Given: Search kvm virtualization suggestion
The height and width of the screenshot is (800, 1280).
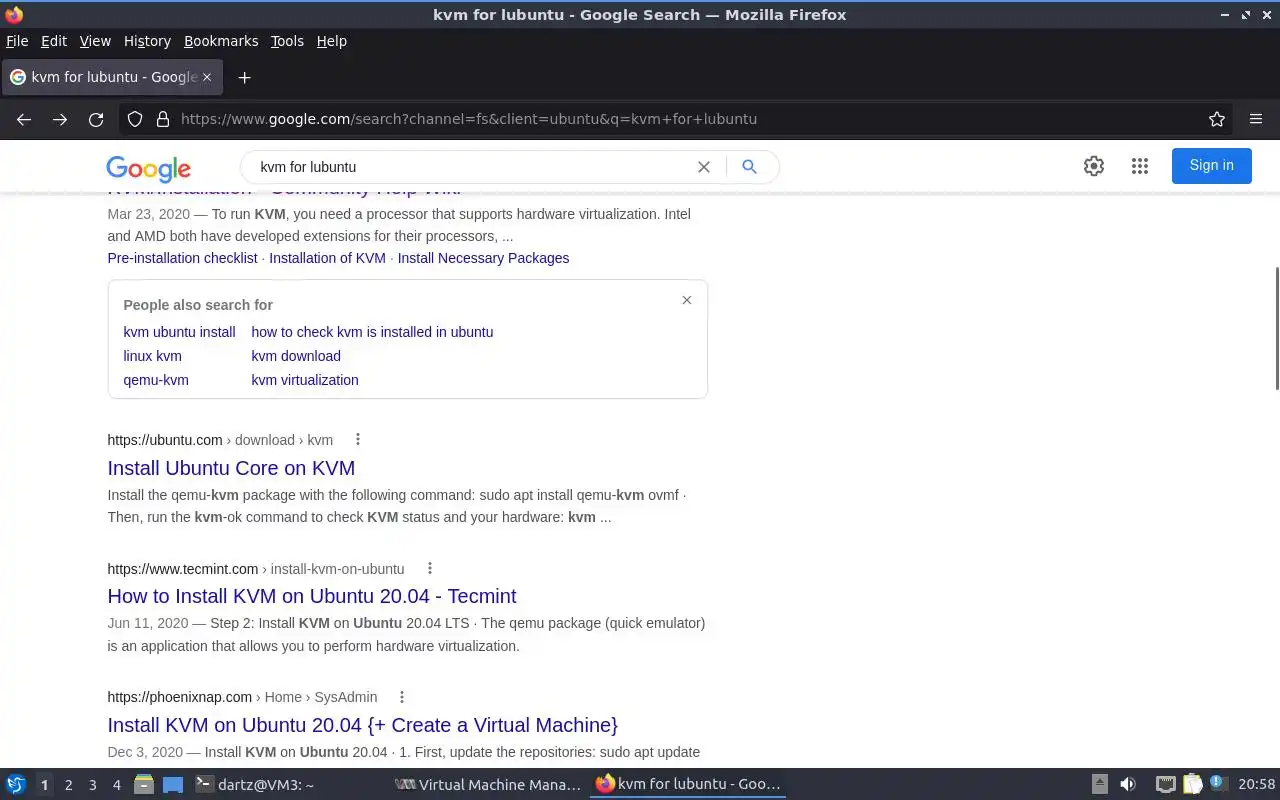Looking at the screenshot, I should tap(305, 380).
